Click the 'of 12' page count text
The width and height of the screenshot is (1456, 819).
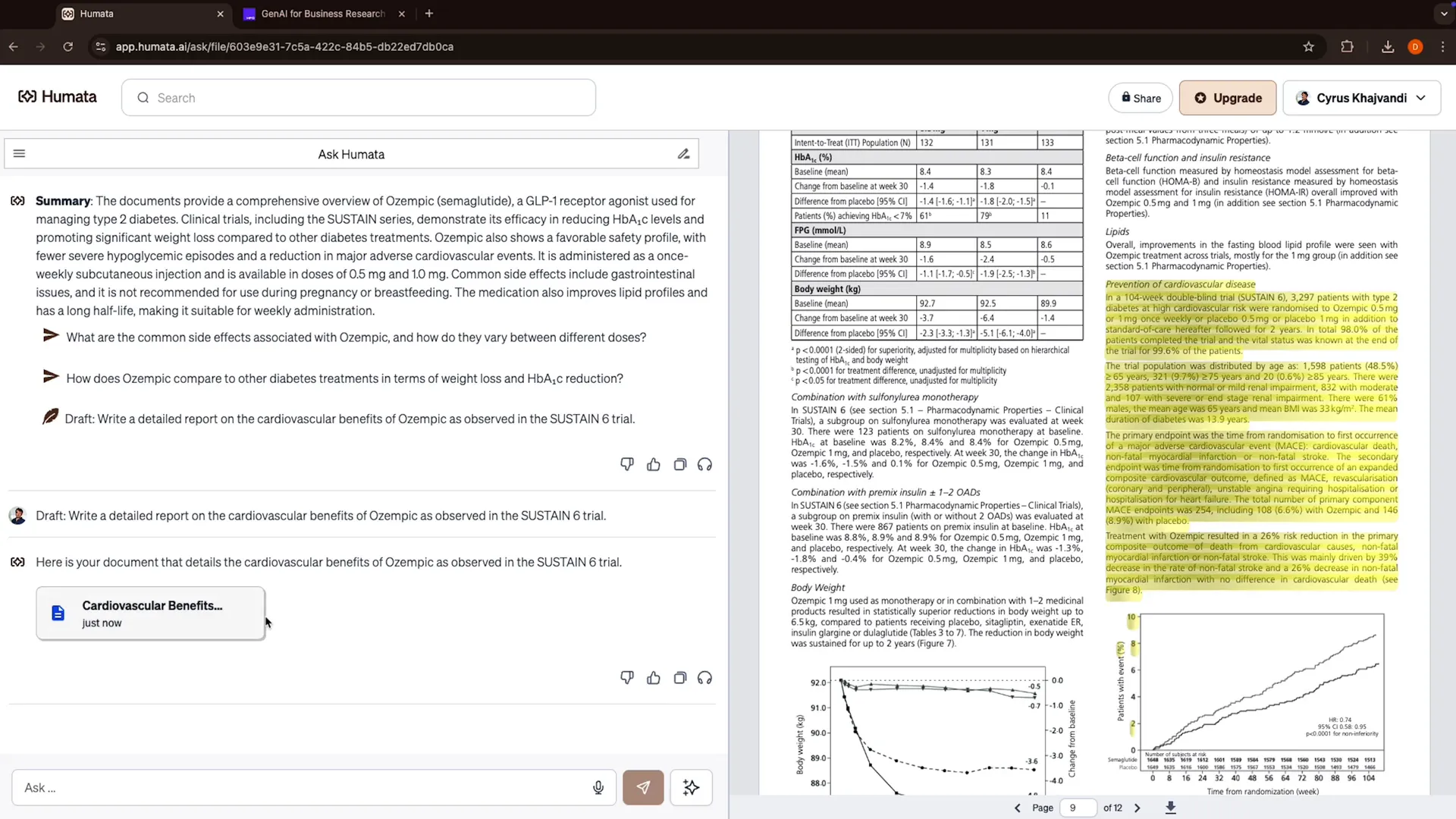coord(1112,808)
